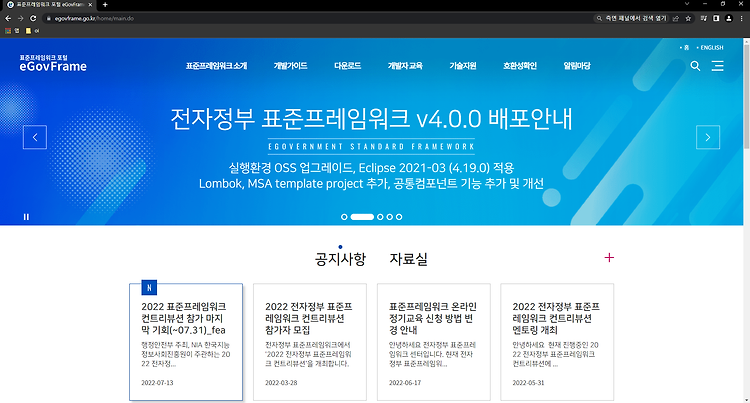Select the third banner indicator dot
The image size is (750, 403).
pos(380,217)
